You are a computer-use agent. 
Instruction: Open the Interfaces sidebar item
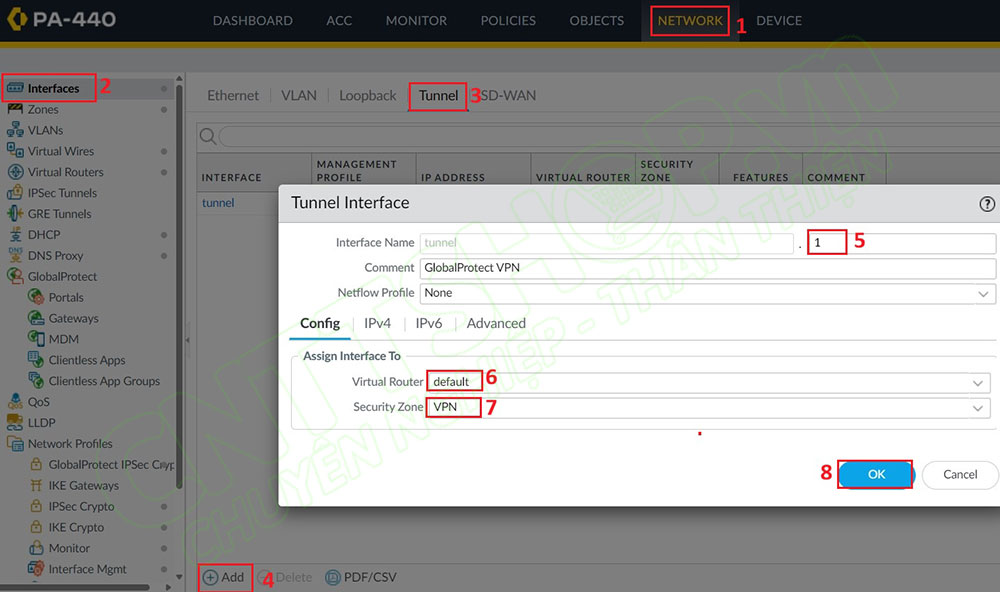click(53, 88)
